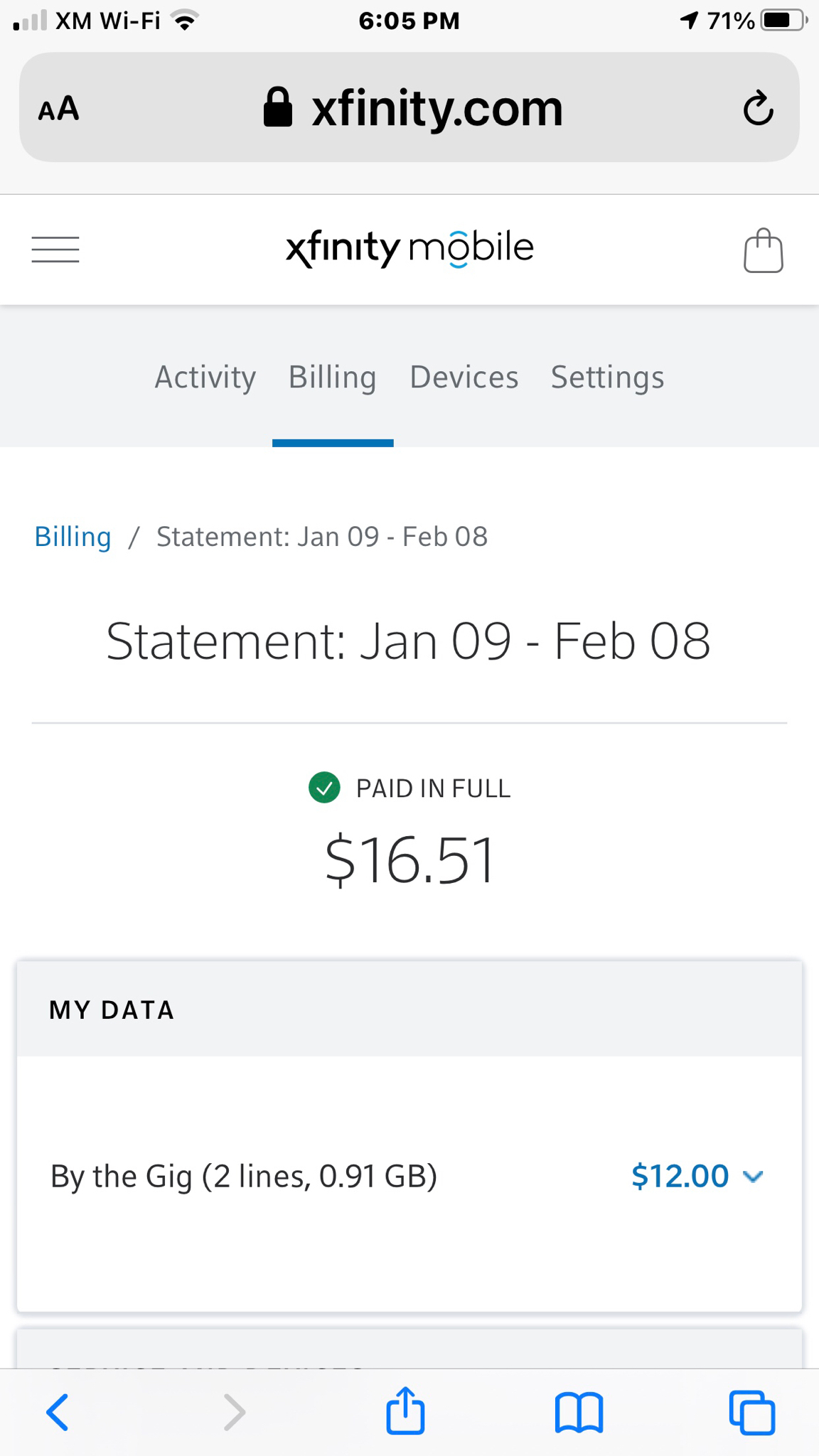The height and width of the screenshot is (1456, 819).
Task: Show all open Safari tabs
Action: 751,1412
